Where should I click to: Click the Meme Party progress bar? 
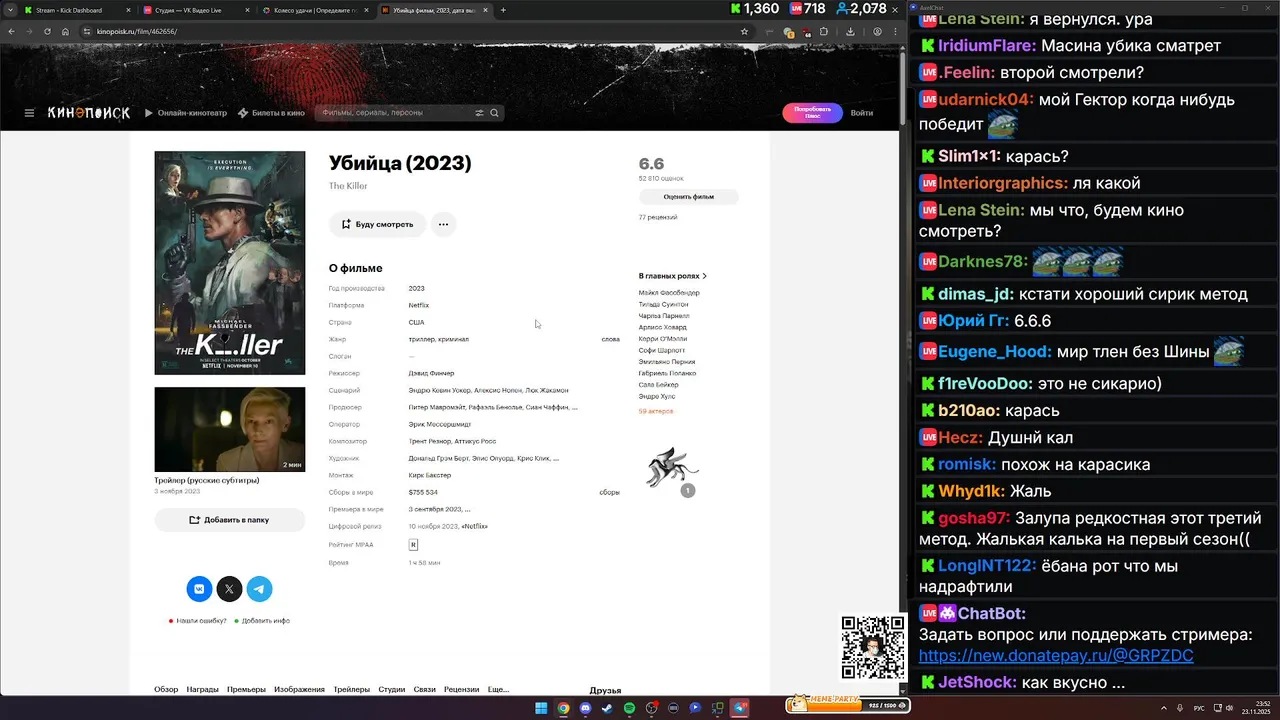[x=846, y=705]
